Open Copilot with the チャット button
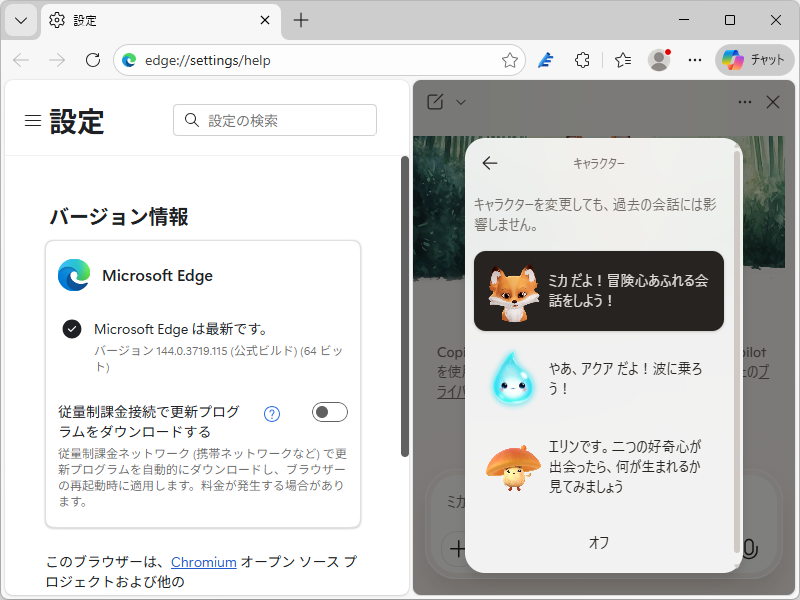 point(753,60)
